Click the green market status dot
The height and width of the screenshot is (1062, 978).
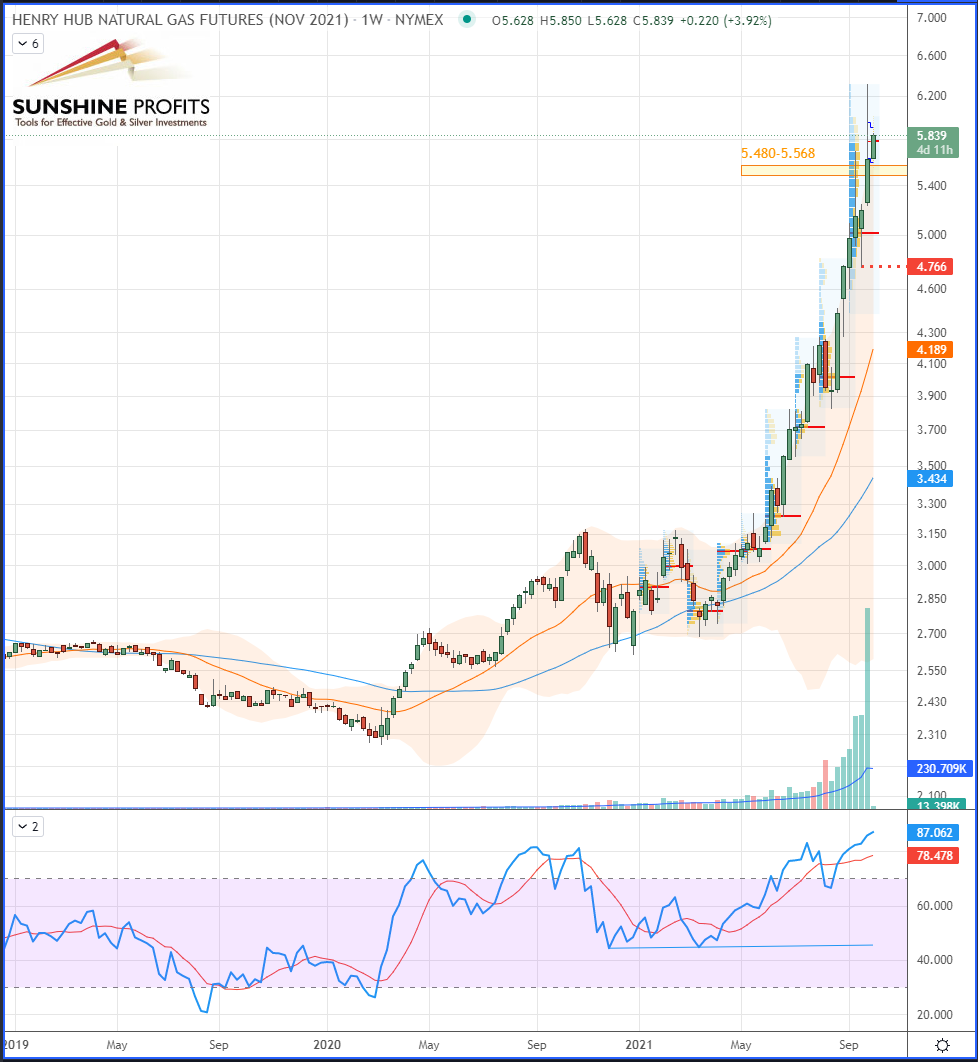[x=467, y=19]
